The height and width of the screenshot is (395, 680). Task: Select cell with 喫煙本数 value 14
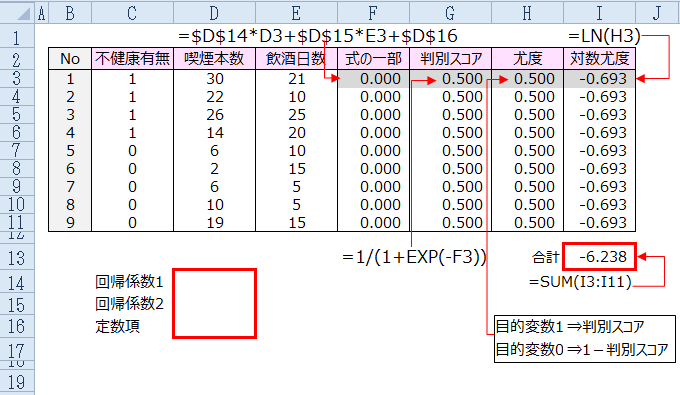(214, 133)
